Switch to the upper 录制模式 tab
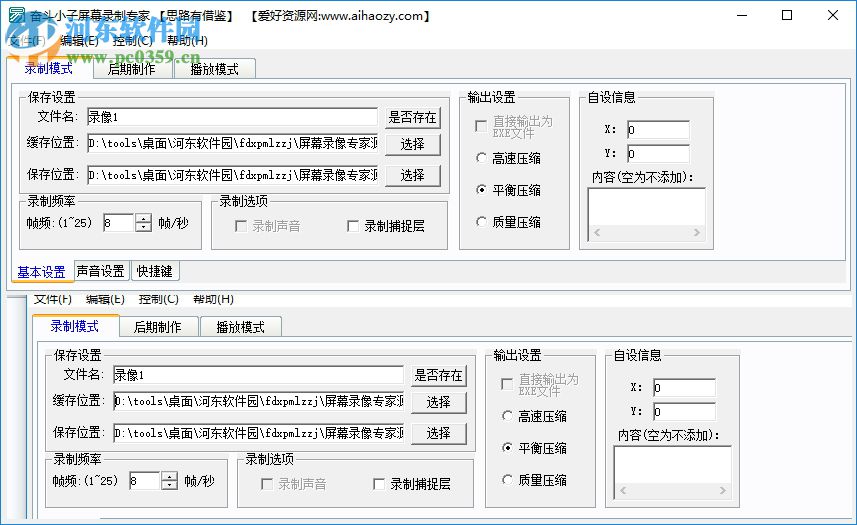This screenshot has height=525, width=857. (48, 68)
